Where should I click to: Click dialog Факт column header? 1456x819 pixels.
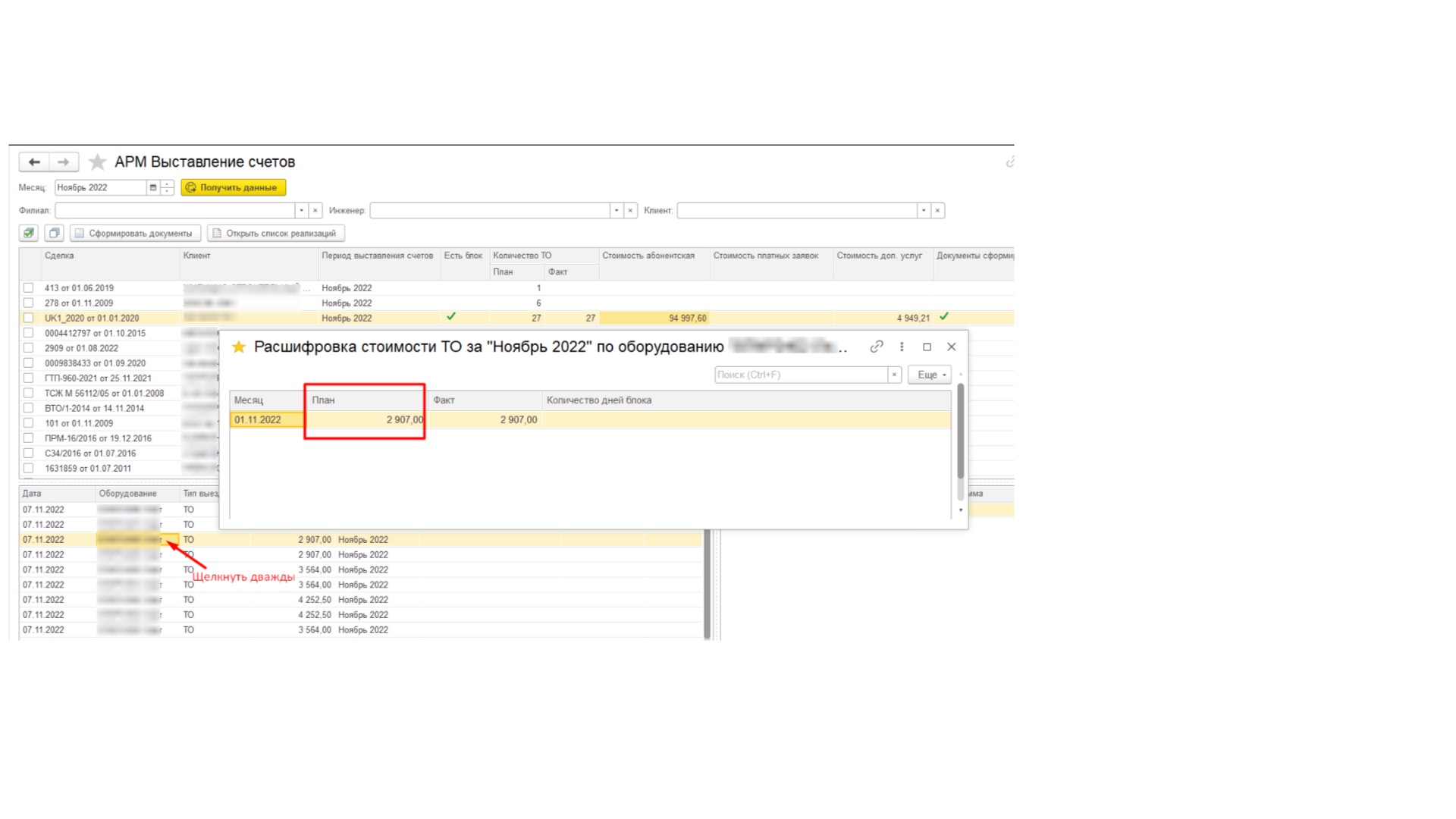[485, 400]
